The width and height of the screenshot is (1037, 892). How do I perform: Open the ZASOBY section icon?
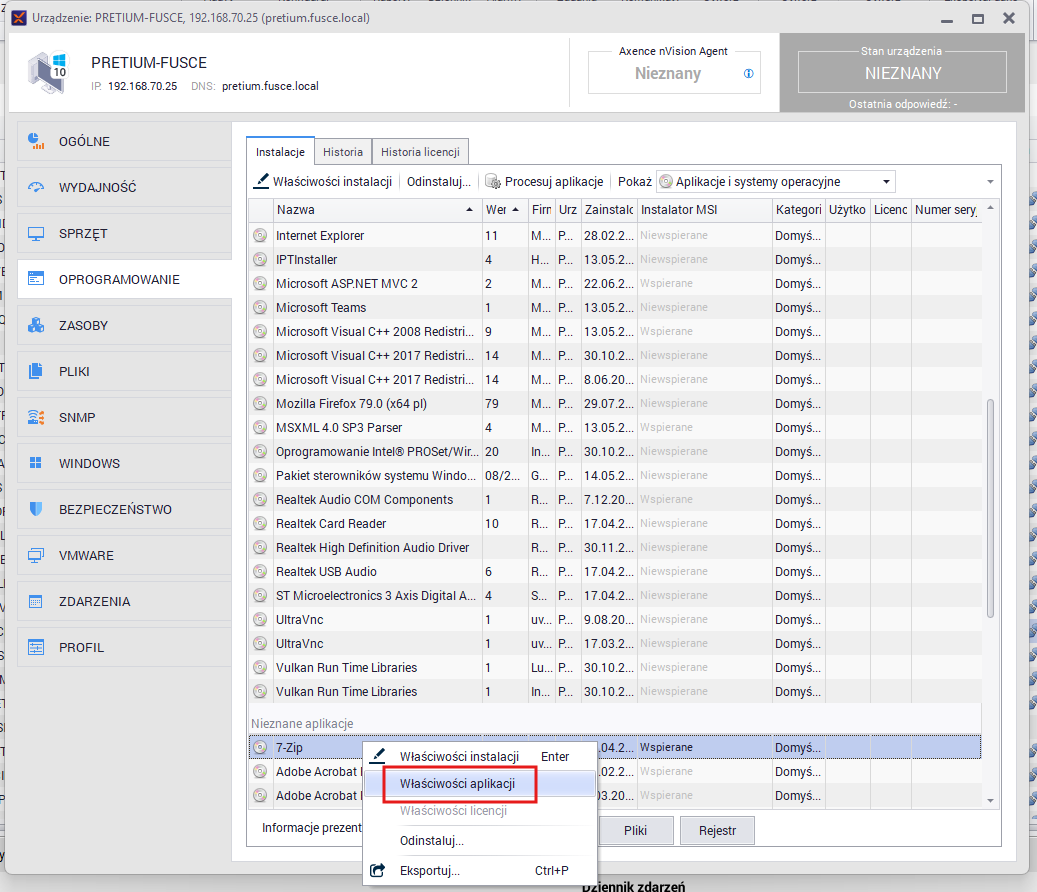point(36,325)
